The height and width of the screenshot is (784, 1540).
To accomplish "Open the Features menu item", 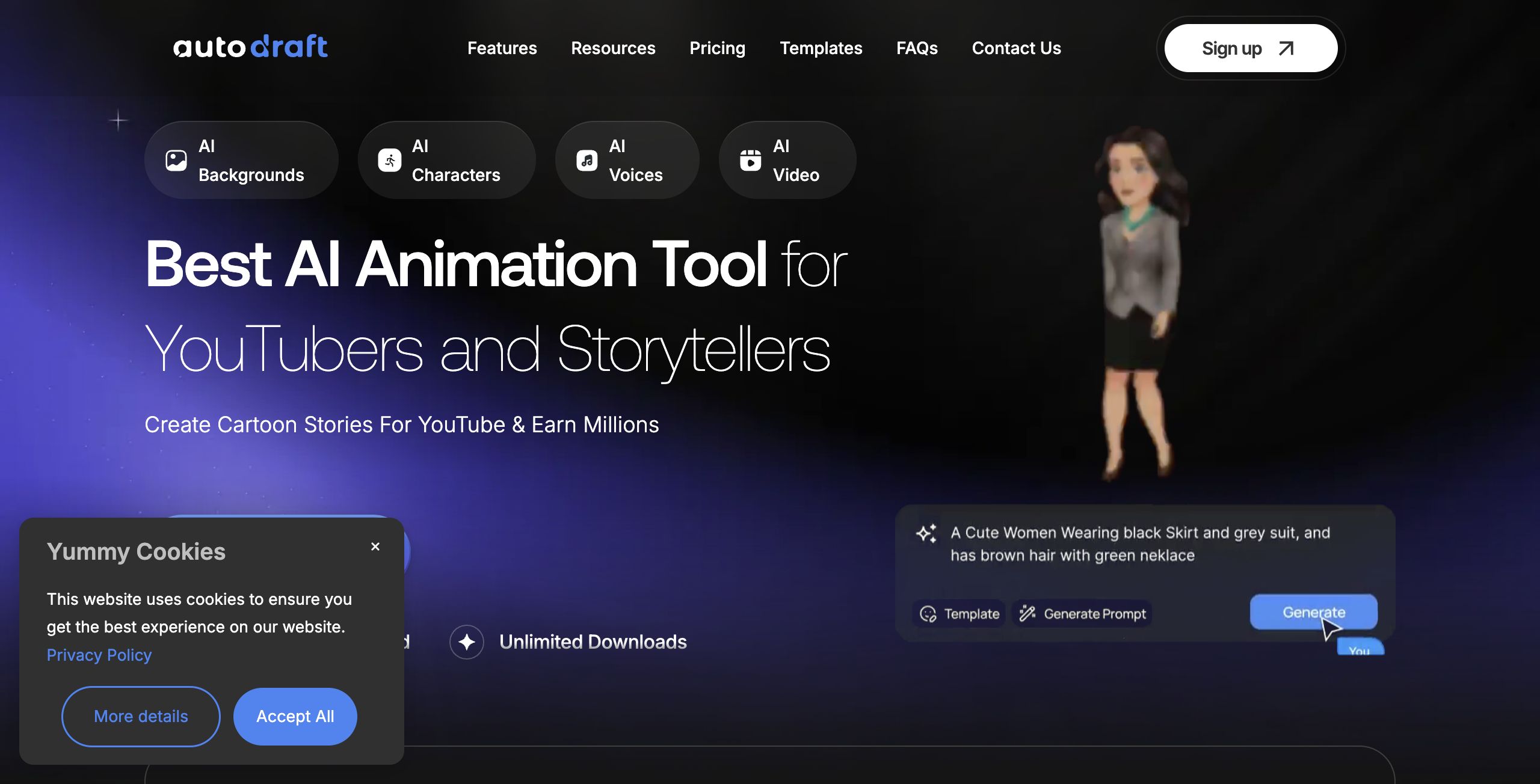I will point(502,48).
